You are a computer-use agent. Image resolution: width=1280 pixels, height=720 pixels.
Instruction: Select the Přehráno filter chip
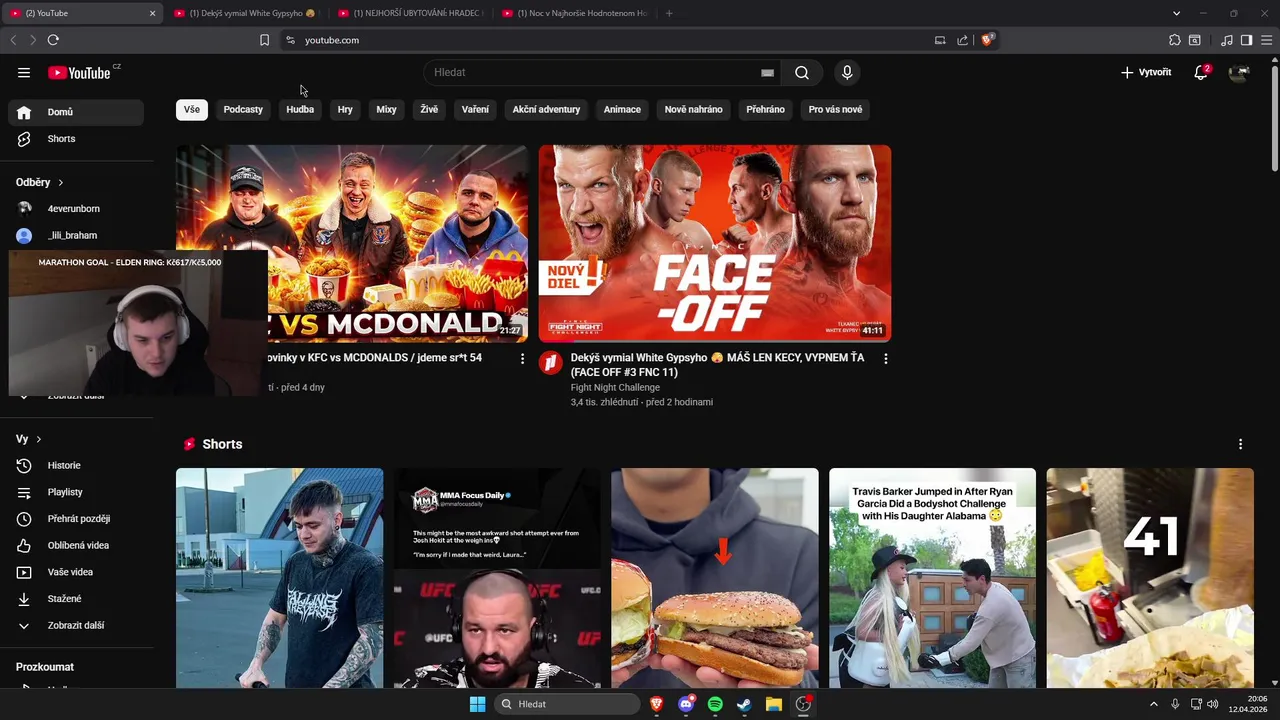[765, 109]
